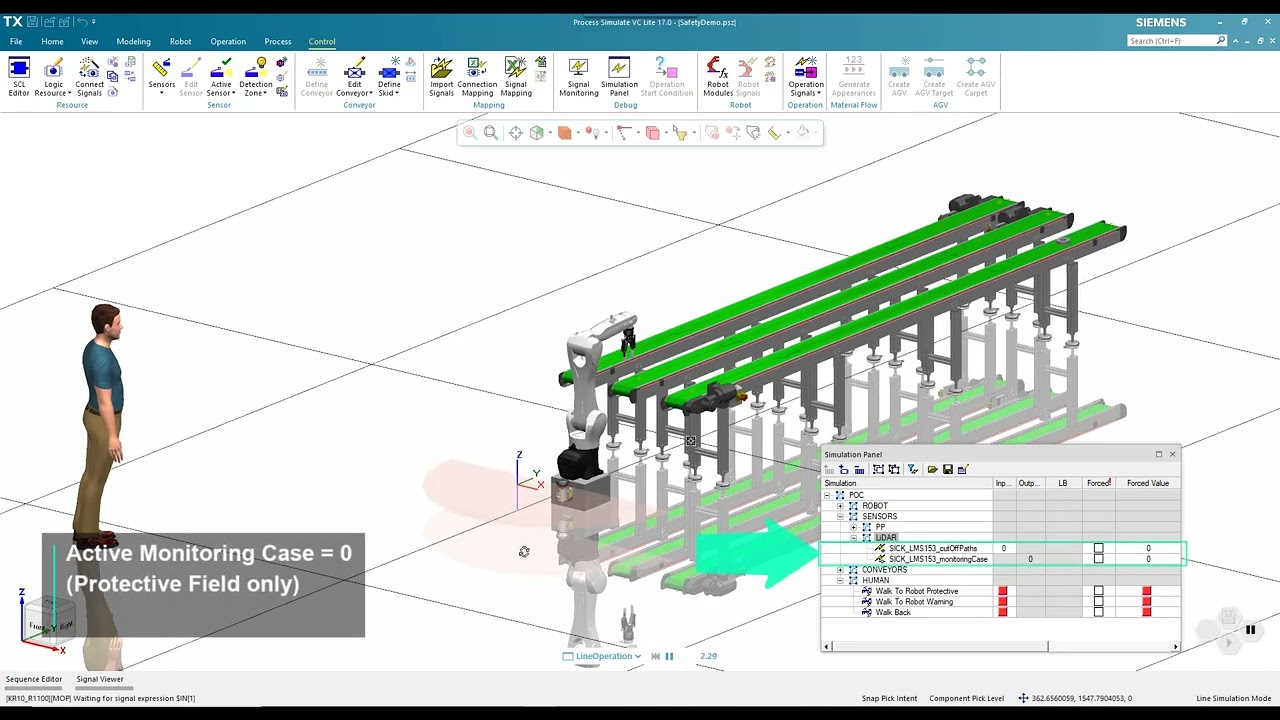Tick Forced checkbox for Walk To Robot Protective
The image size is (1280, 720).
[1098, 591]
